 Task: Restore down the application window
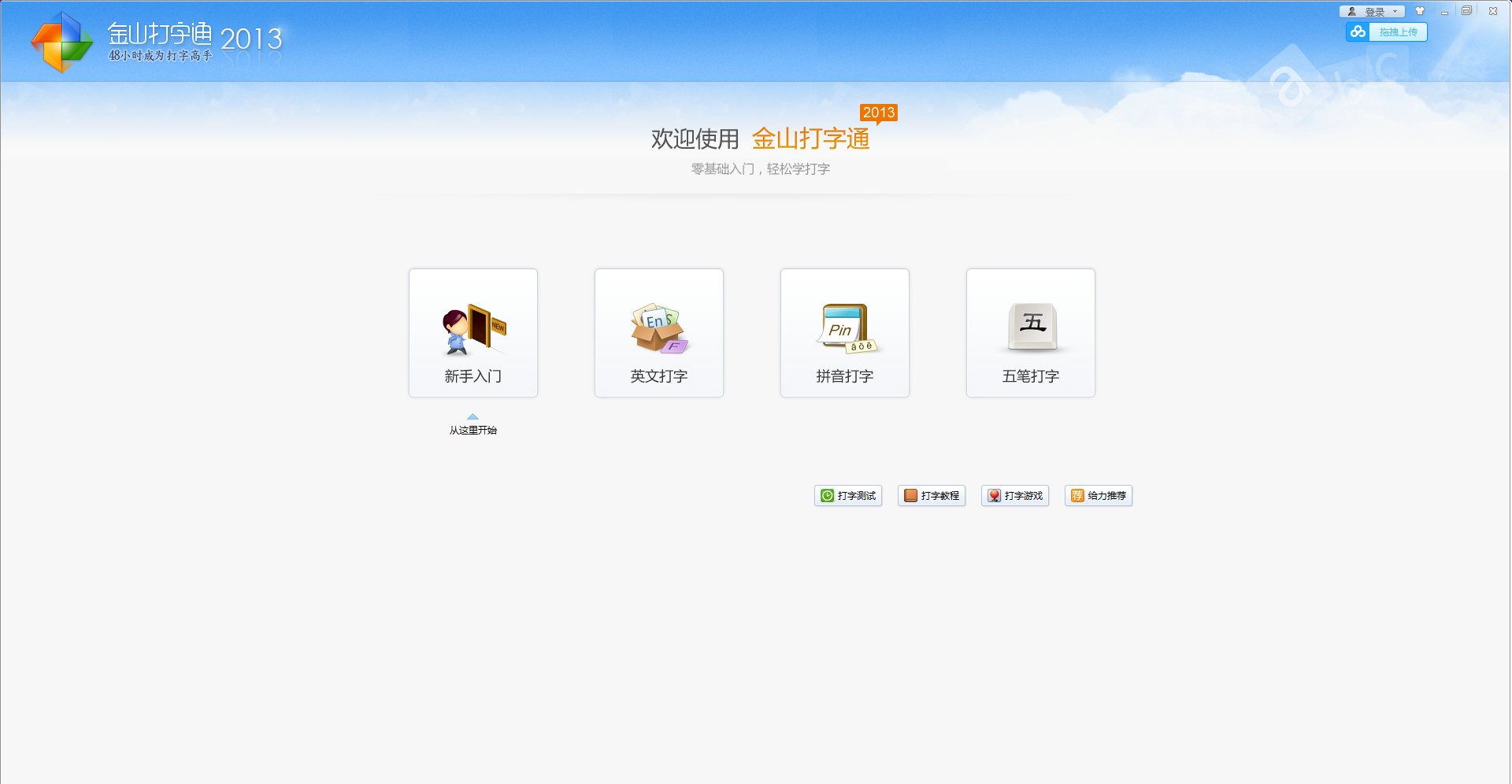tap(1466, 11)
